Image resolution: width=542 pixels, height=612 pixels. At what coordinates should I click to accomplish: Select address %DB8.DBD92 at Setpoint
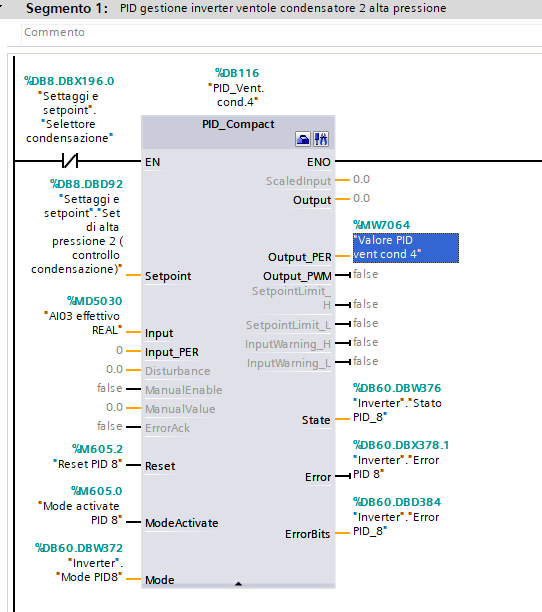point(86,184)
